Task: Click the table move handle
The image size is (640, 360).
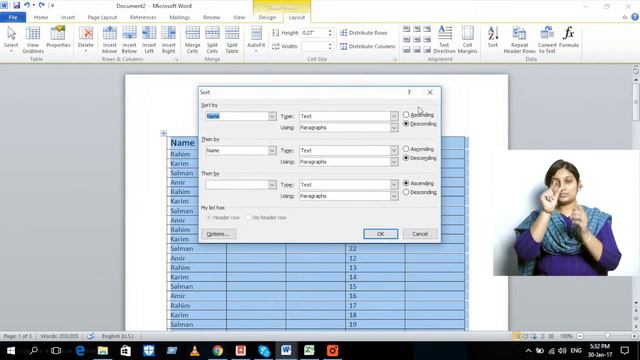Action: [x=164, y=133]
